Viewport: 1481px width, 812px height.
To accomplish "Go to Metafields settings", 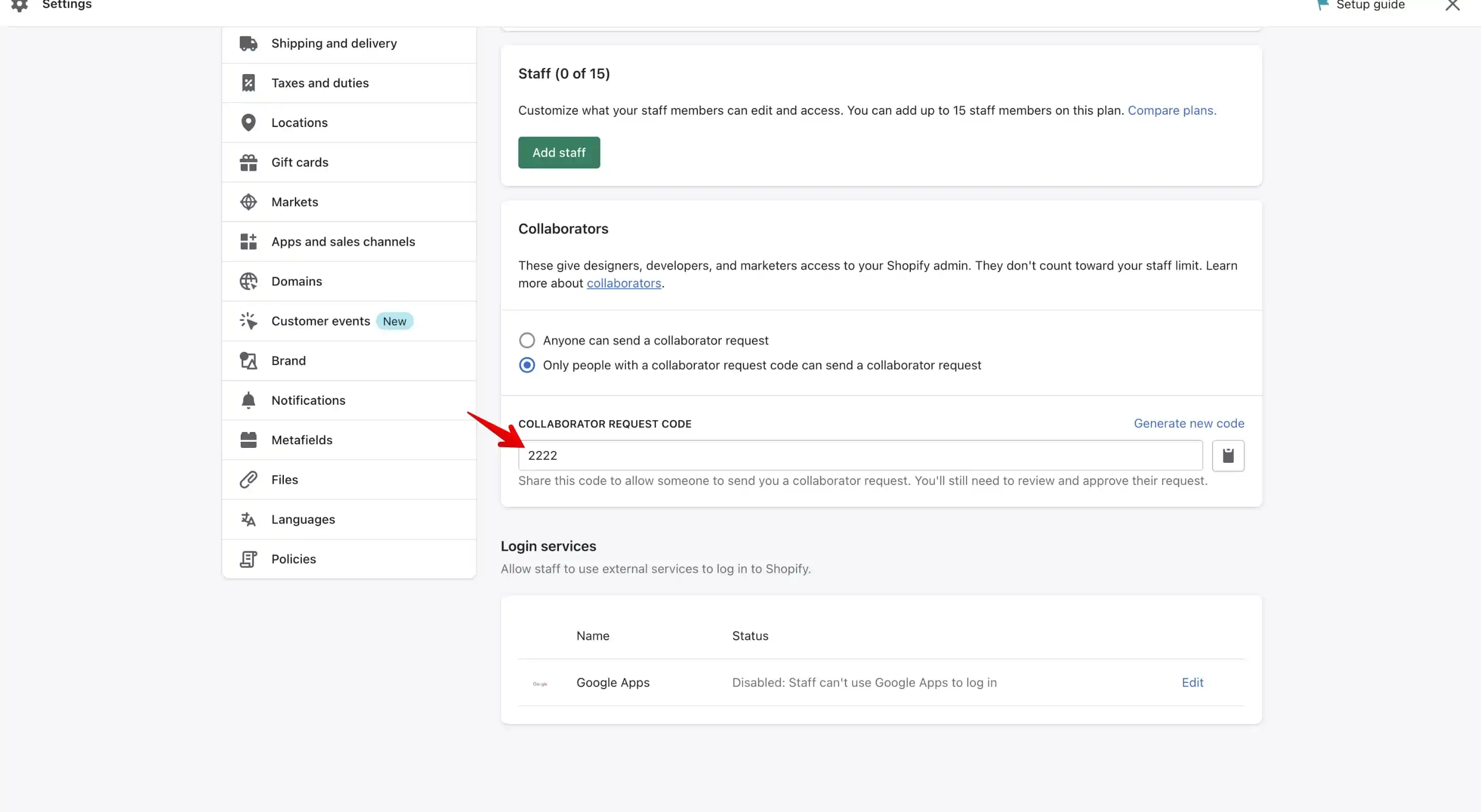I will (349, 440).
